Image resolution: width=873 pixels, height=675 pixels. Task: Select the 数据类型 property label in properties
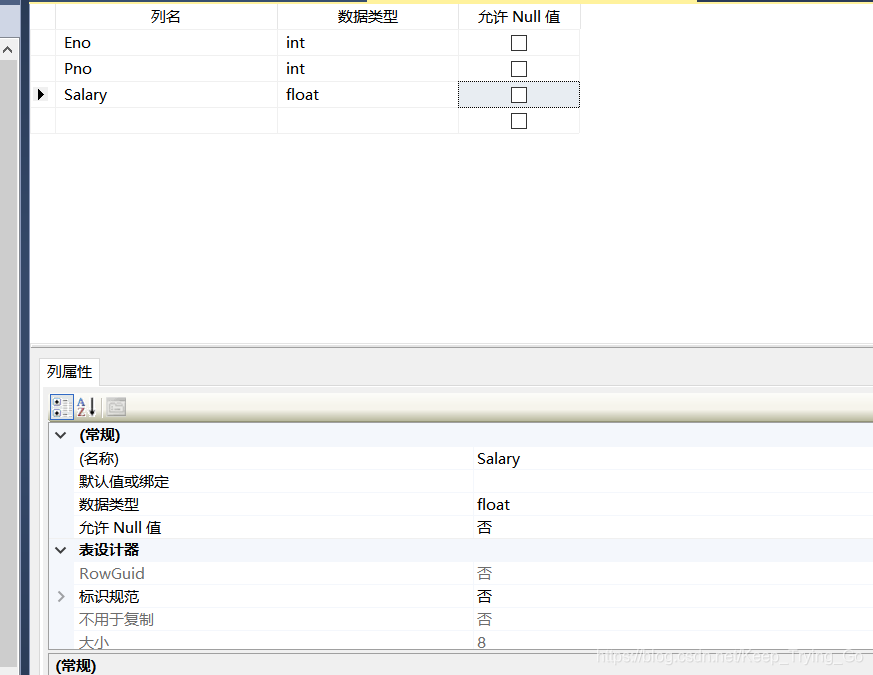pos(109,505)
